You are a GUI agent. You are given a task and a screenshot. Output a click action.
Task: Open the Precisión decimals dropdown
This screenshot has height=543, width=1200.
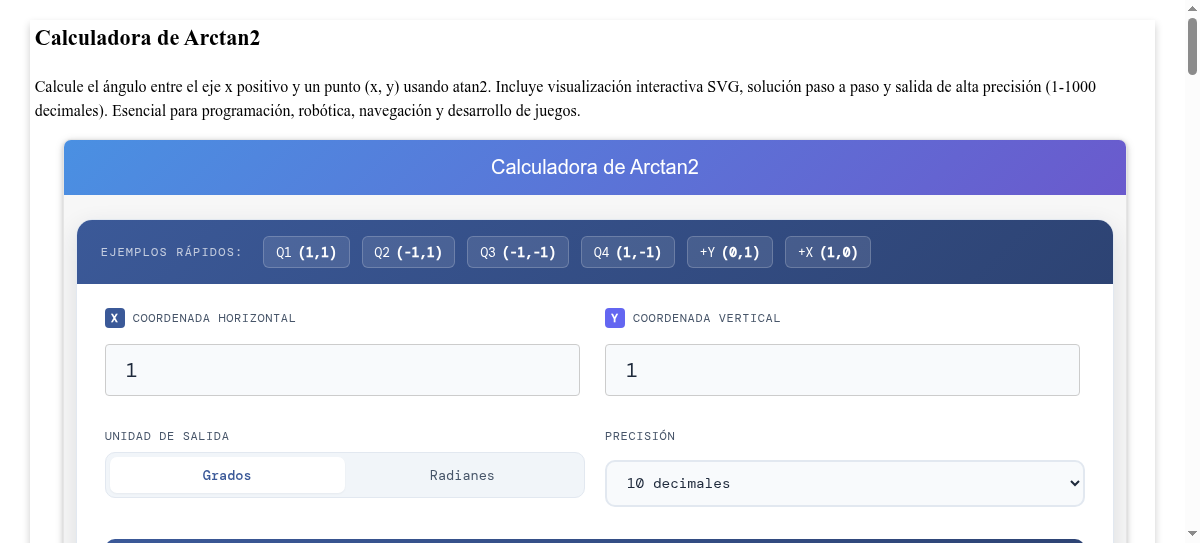click(844, 483)
